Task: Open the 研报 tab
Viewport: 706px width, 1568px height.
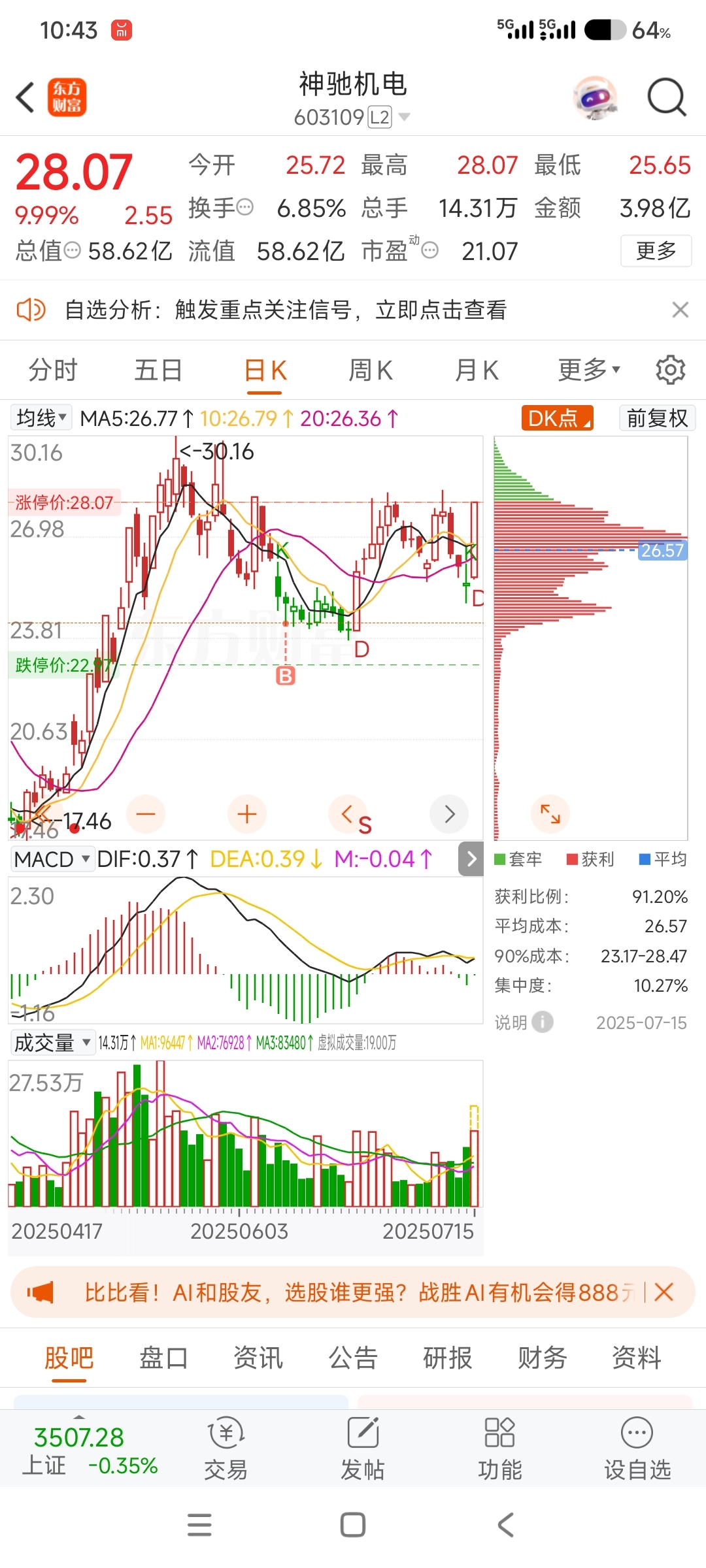Action: tap(448, 1358)
